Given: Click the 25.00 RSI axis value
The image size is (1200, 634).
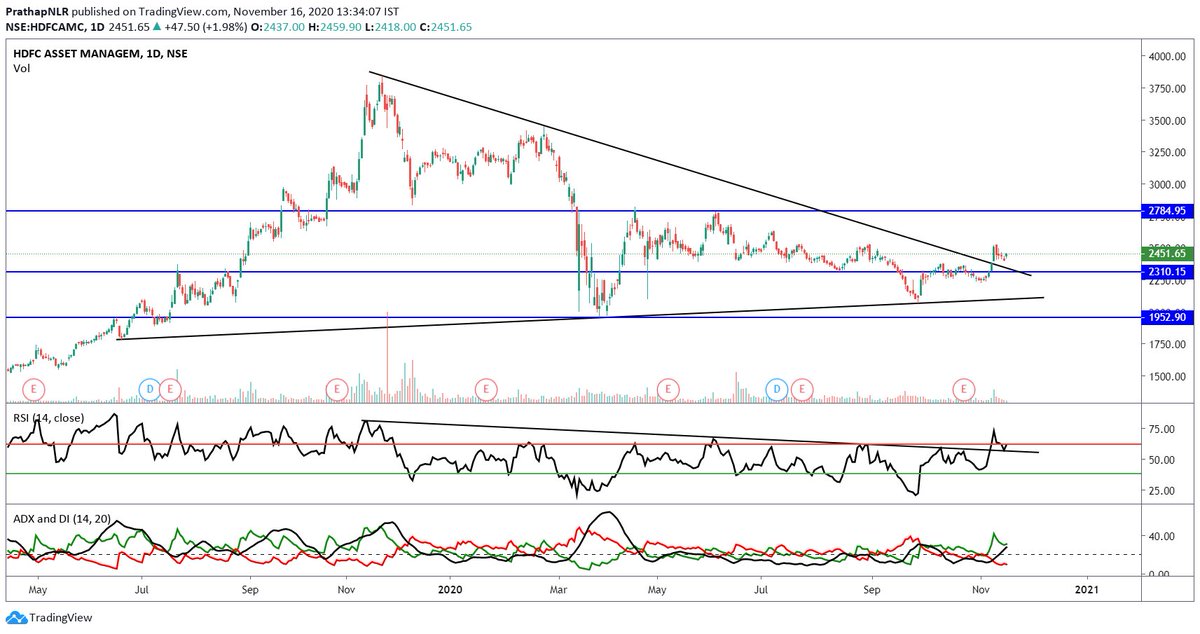Looking at the screenshot, I should pyautogui.click(x=1164, y=491).
